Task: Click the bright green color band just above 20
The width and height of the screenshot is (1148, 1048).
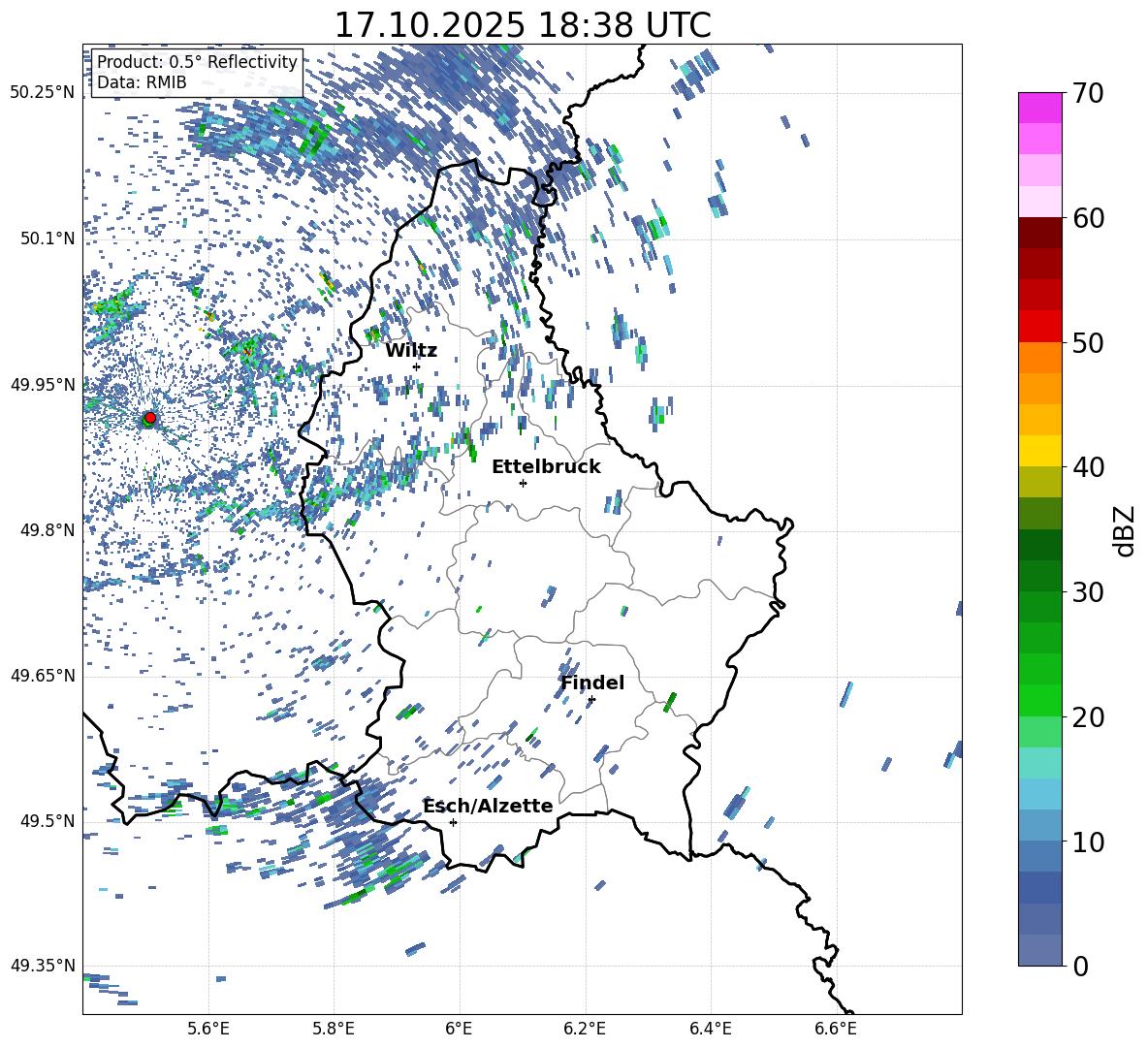Action: click(x=1039, y=700)
